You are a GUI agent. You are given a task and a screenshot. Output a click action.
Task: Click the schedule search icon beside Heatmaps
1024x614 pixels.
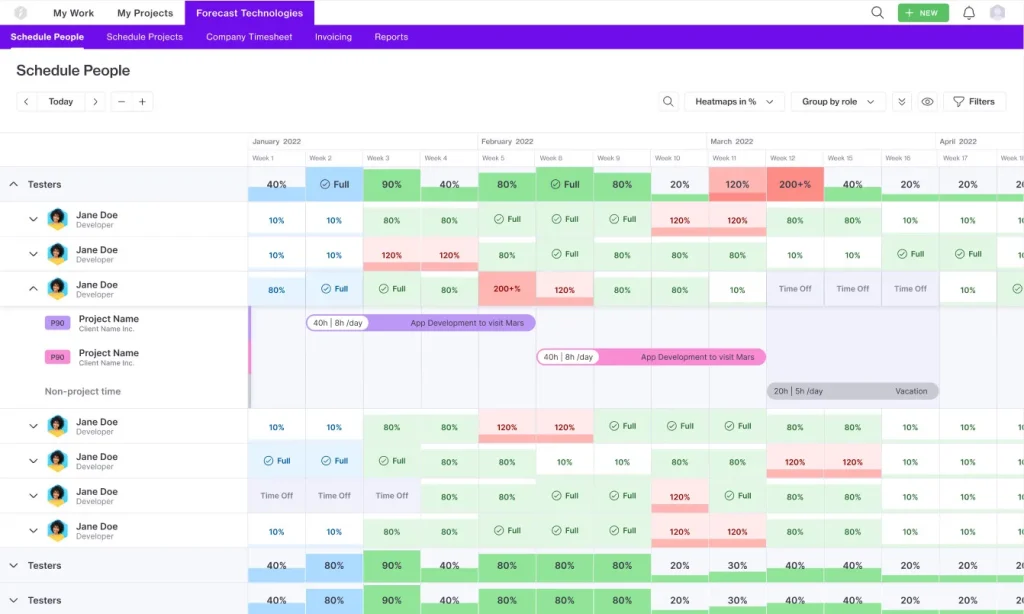[x=669, y=102]
